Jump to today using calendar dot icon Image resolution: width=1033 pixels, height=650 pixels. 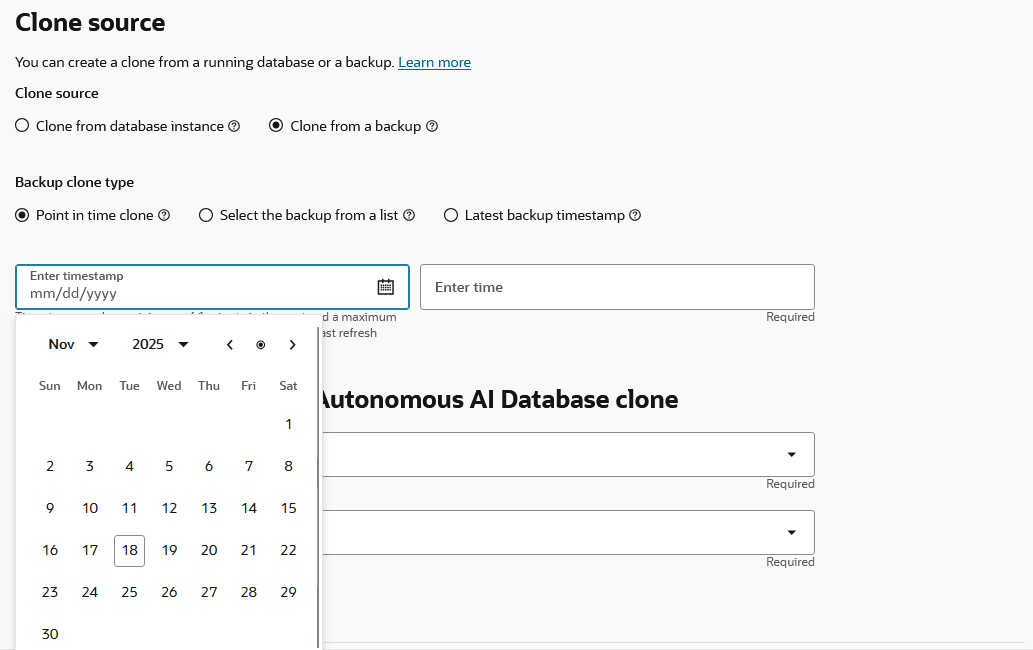pyautogui.click(x=261, y=345)
